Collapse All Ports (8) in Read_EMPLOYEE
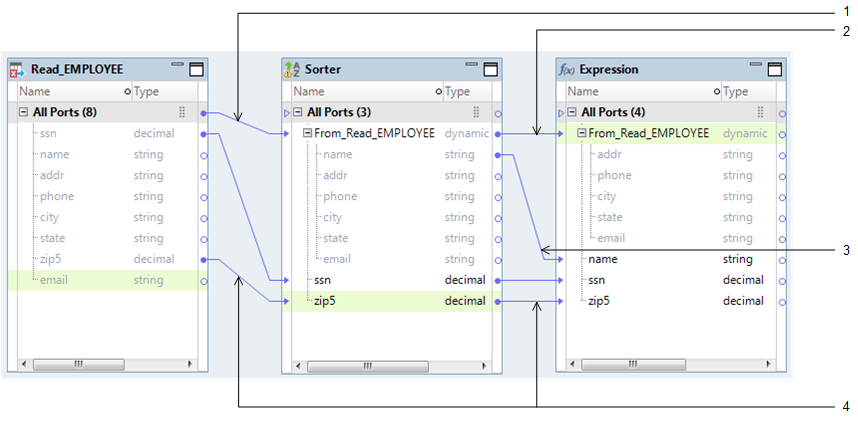This screenshot has height=421, width=858. (x=22, y=113)
